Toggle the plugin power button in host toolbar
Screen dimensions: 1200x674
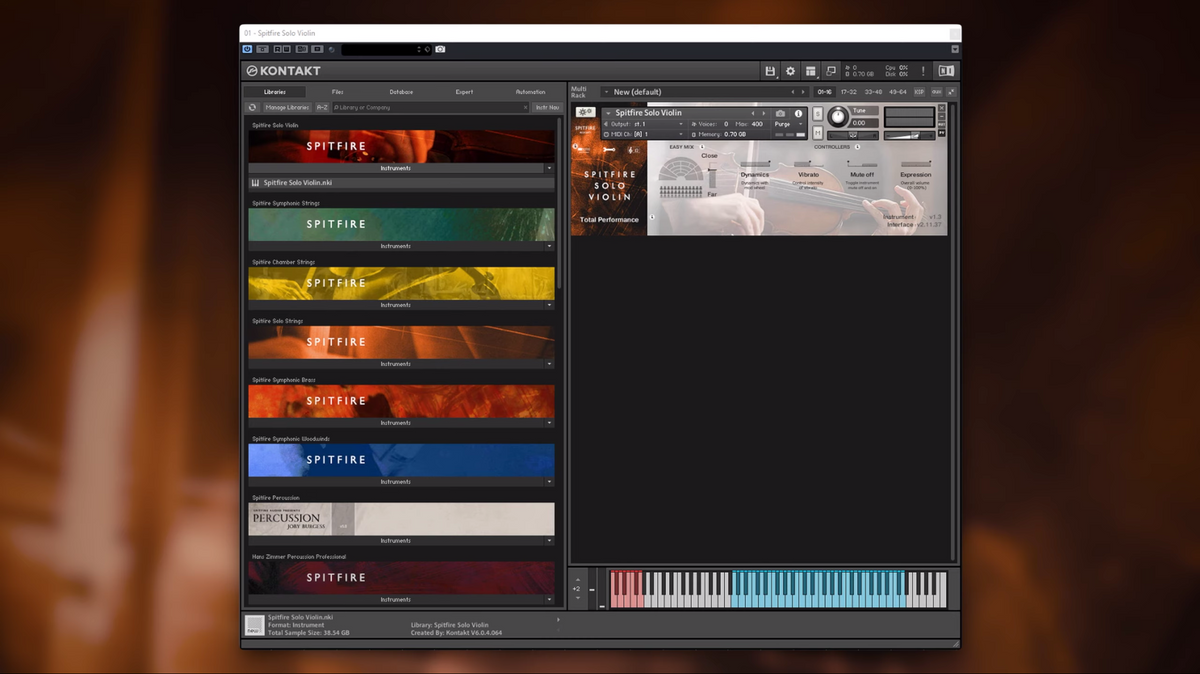247,49
